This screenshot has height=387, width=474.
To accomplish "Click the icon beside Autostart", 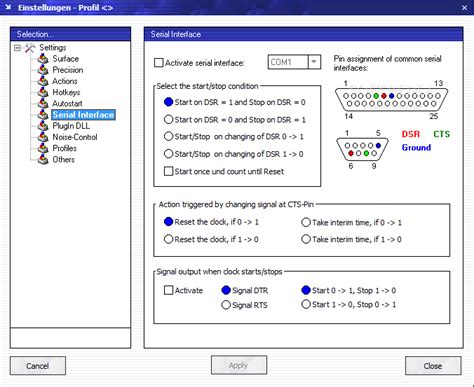I will pyautogui.click(x=43, y=104).
